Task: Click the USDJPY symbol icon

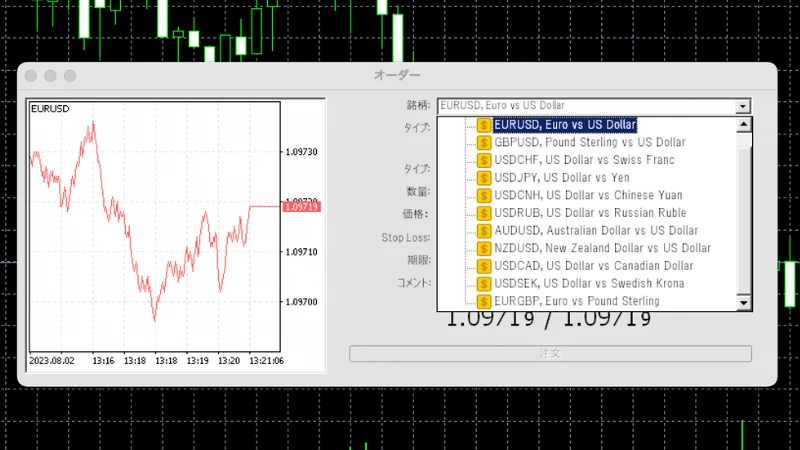Action: pyautogui.click(x=484, y=178)
